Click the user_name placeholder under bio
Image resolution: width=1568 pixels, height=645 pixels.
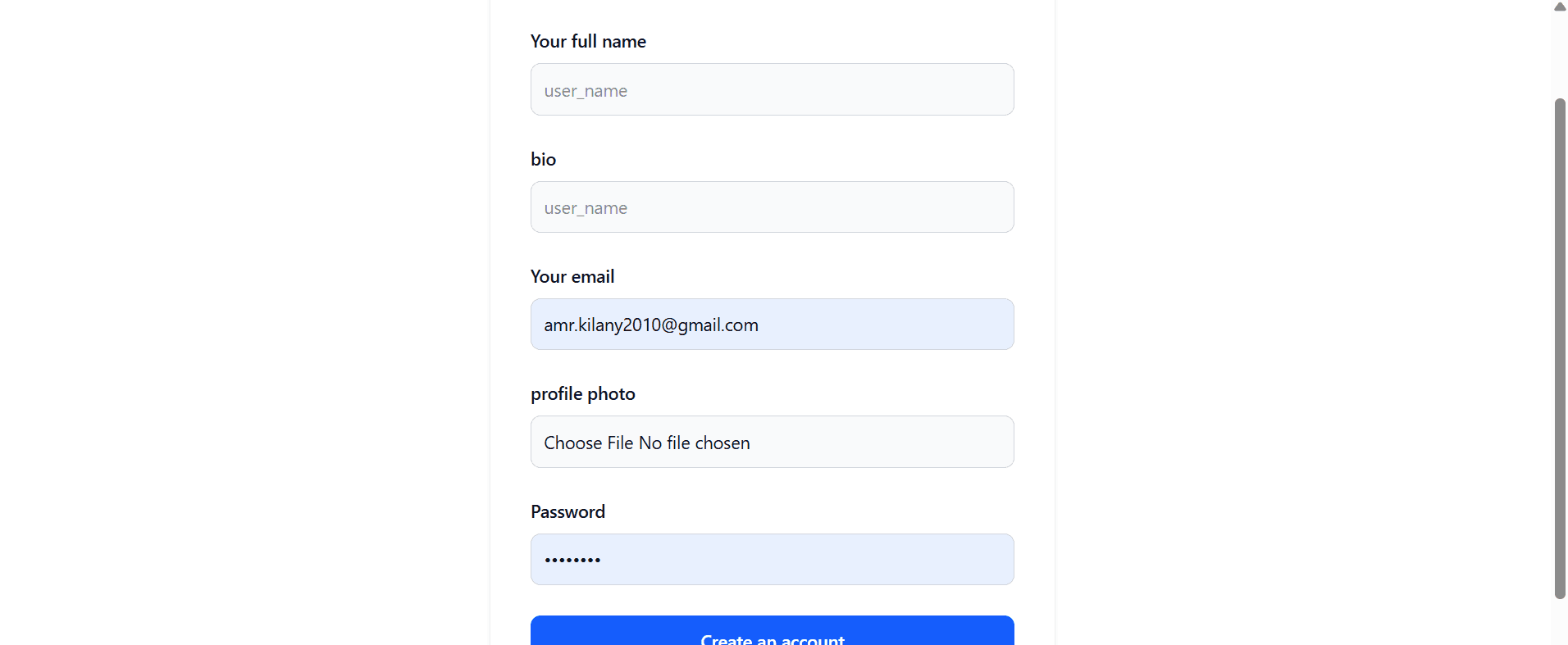click(586, 208)
